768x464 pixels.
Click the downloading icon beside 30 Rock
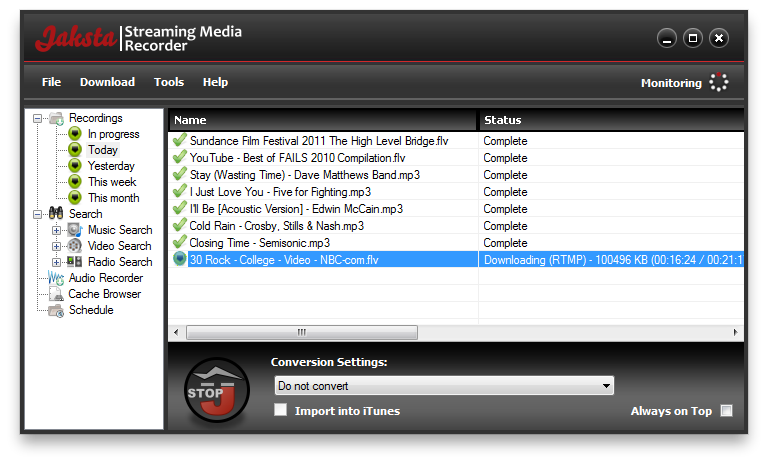(180, 259)
